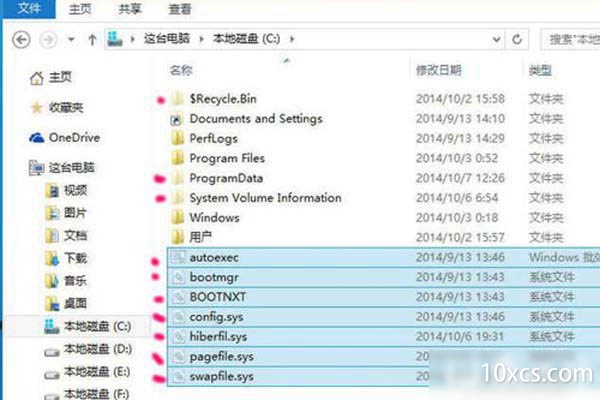Click the Up one level arrow
Image resolution: width=600 pixels, height=400 pixels.
point(92,41)
